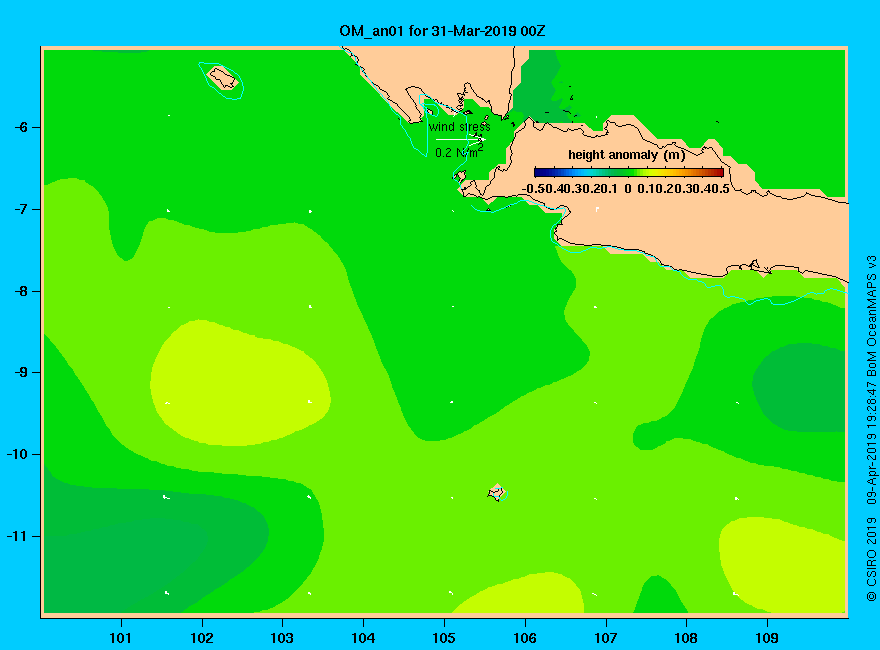This screenshot has width=880, height=650.
Task: Click the outlined island near 102.3°E, 5.4°S
Action: [223, 78]
